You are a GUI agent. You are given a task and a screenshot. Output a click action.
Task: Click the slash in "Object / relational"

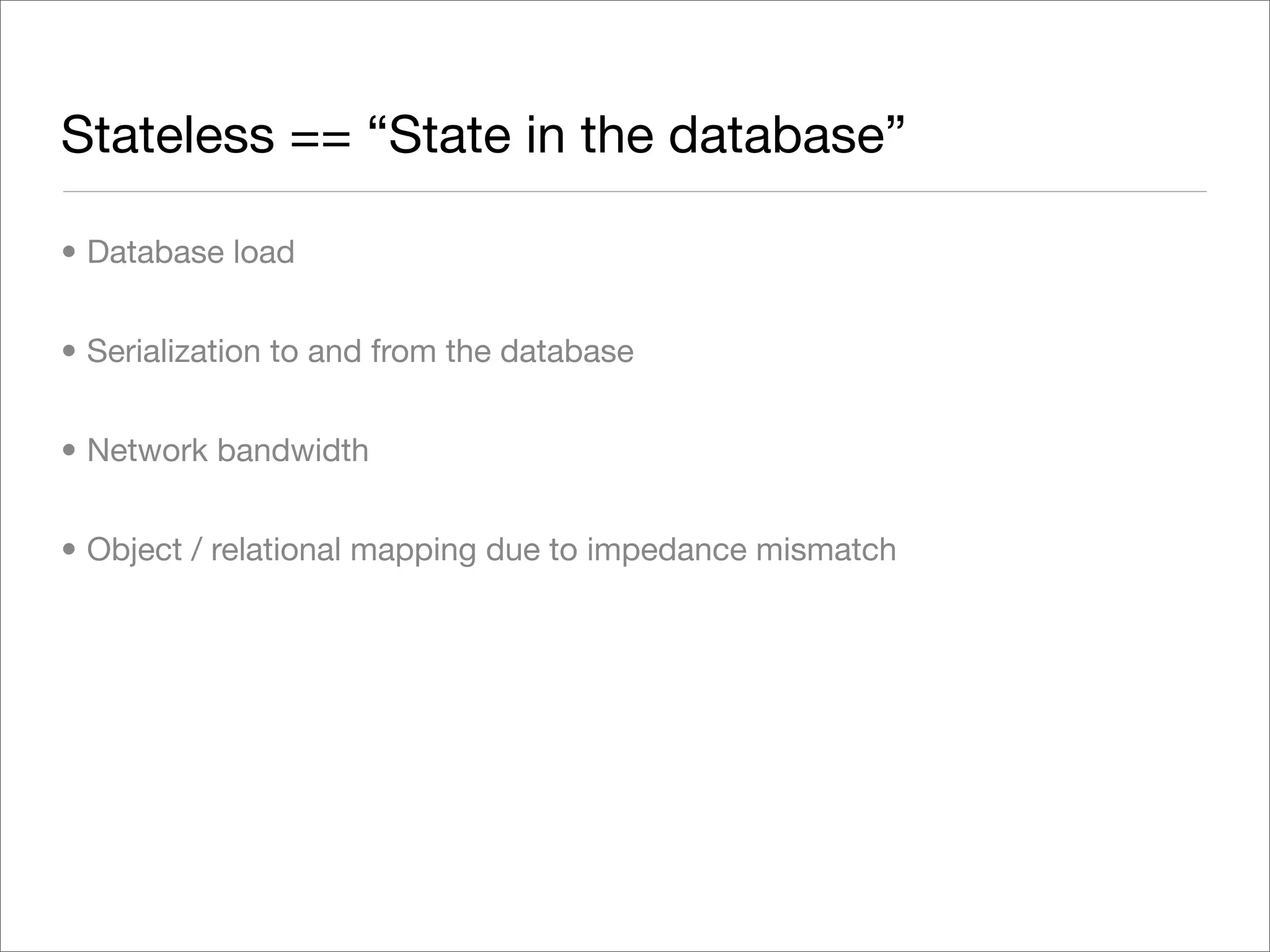[196, 550]
